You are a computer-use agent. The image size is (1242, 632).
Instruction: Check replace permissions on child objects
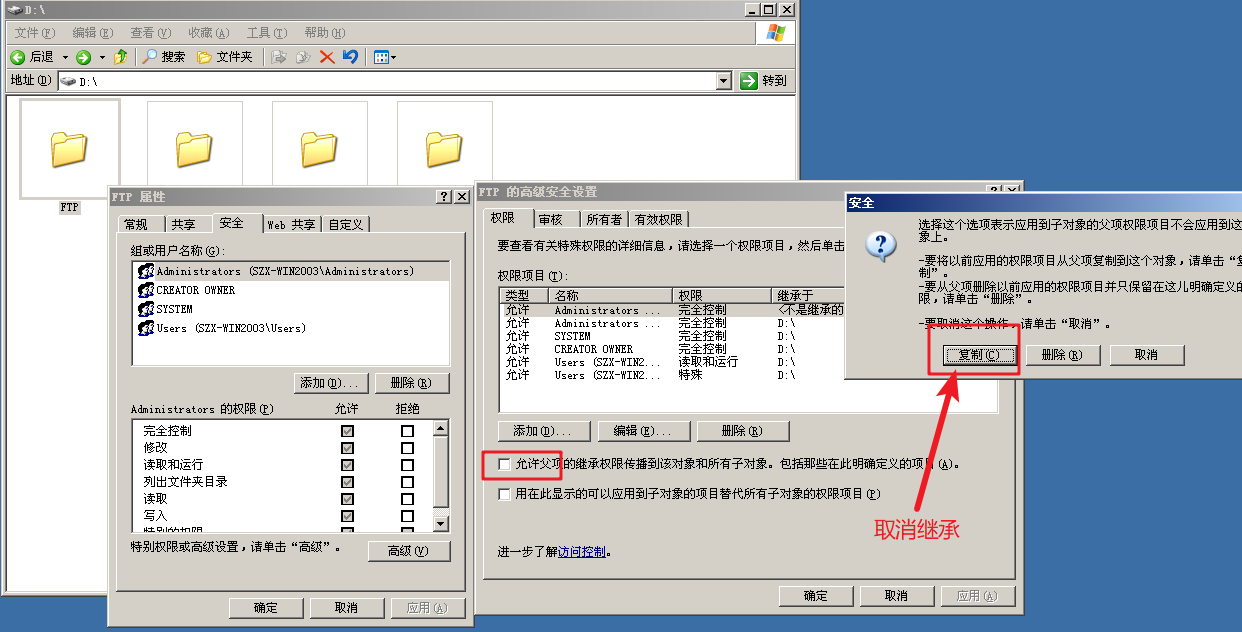coord(506,494)
